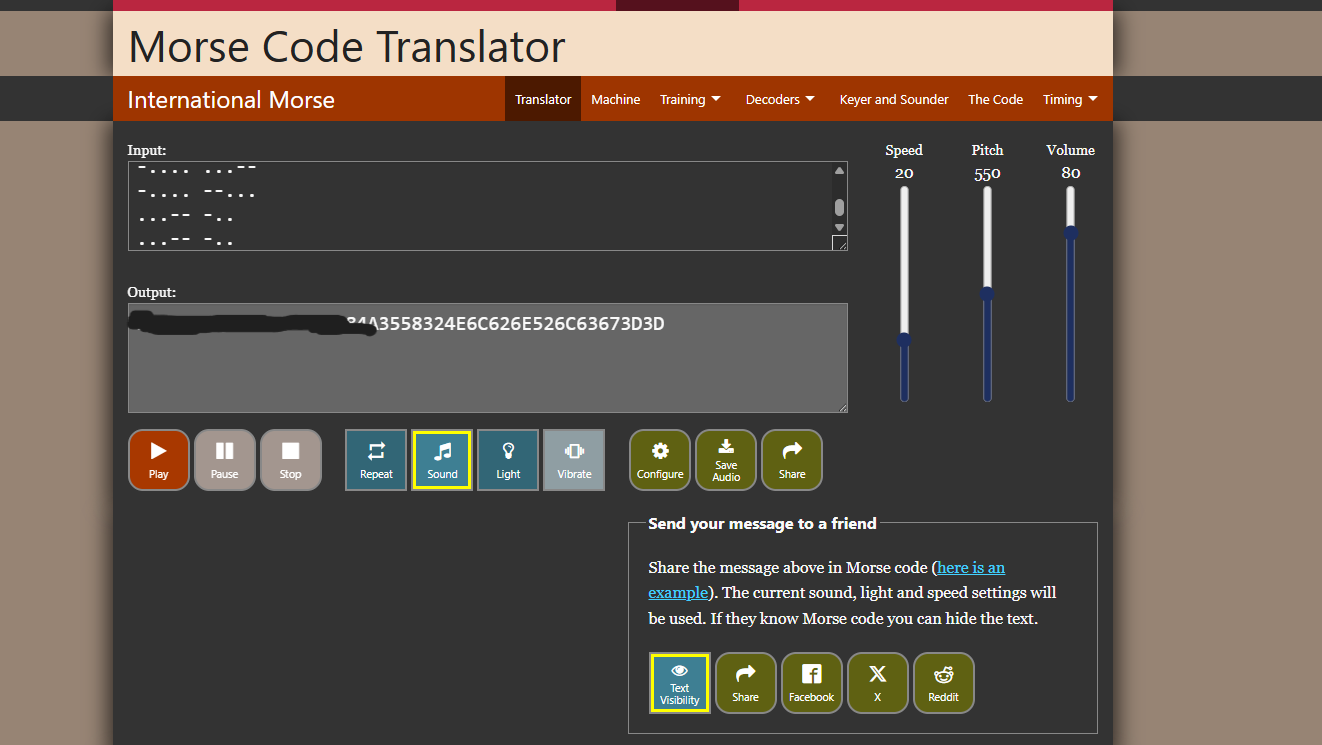Image resolution: width=1322 pixels, height=745 pixels.
Task: Save the Morse message as audio
Action: coord(725,459)
